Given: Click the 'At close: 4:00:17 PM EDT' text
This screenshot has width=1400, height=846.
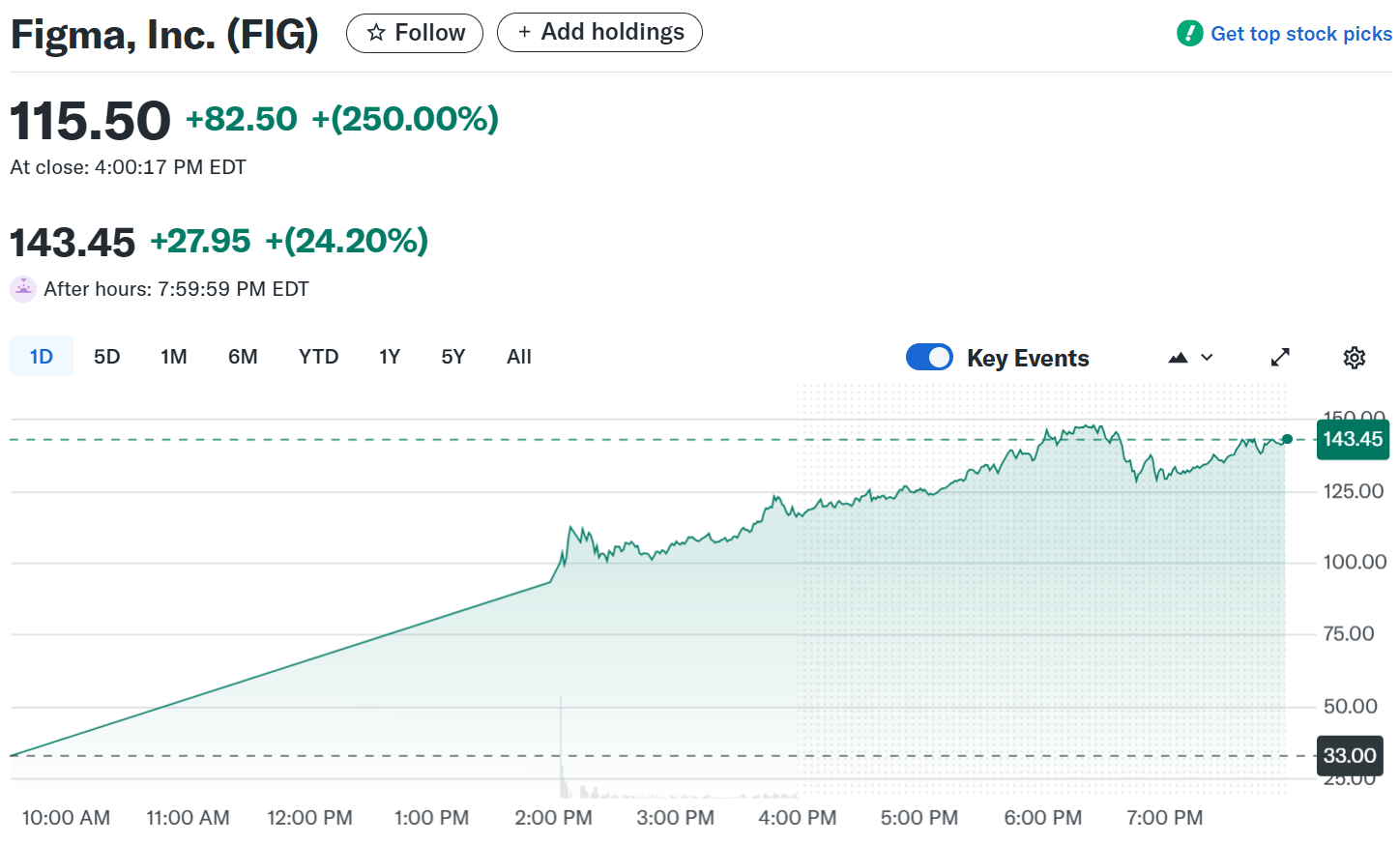Looking at the screenshot, I should (x=128, y=167).
